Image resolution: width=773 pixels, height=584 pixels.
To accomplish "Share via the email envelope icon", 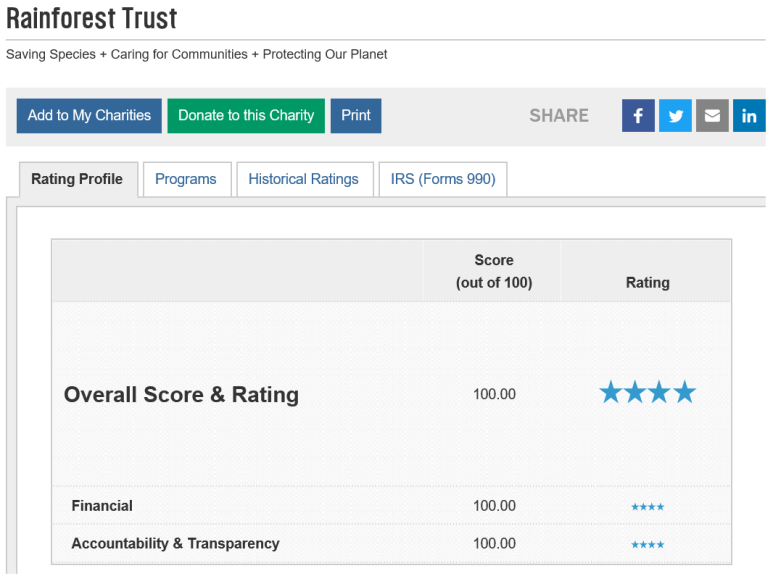I will pyautogui.click(x=712, y=115).
